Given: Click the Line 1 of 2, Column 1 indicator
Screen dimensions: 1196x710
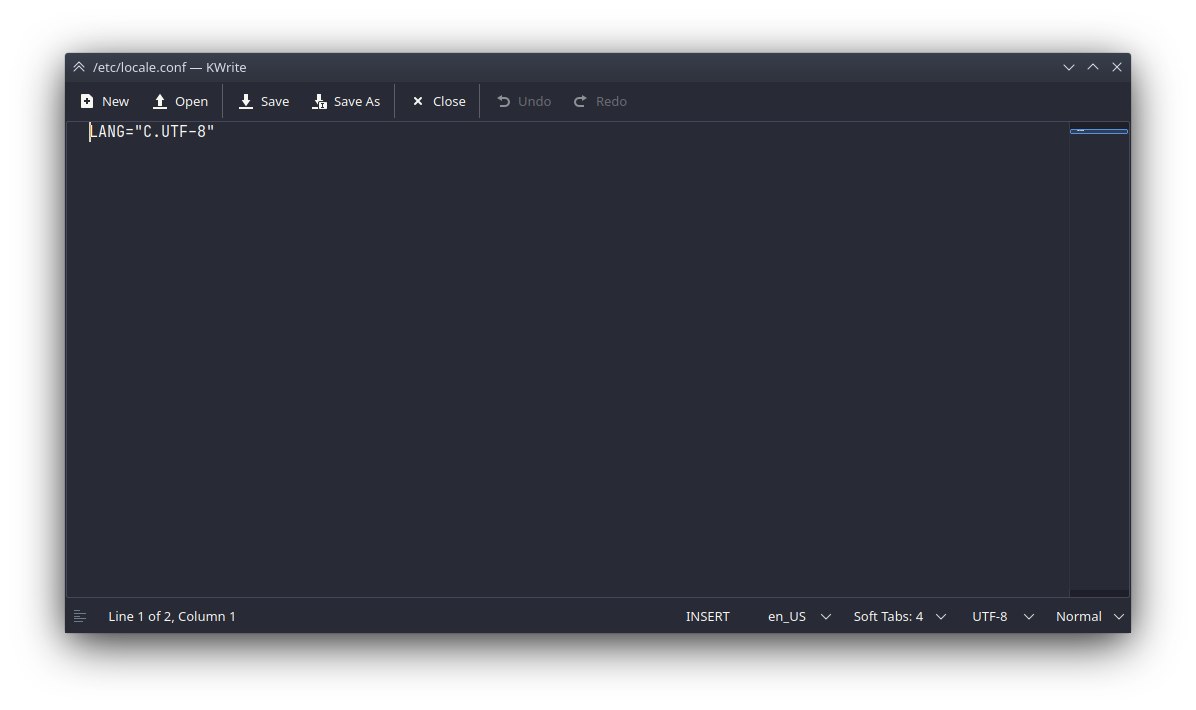Looking at the screenshot, I should click(172, 616).
